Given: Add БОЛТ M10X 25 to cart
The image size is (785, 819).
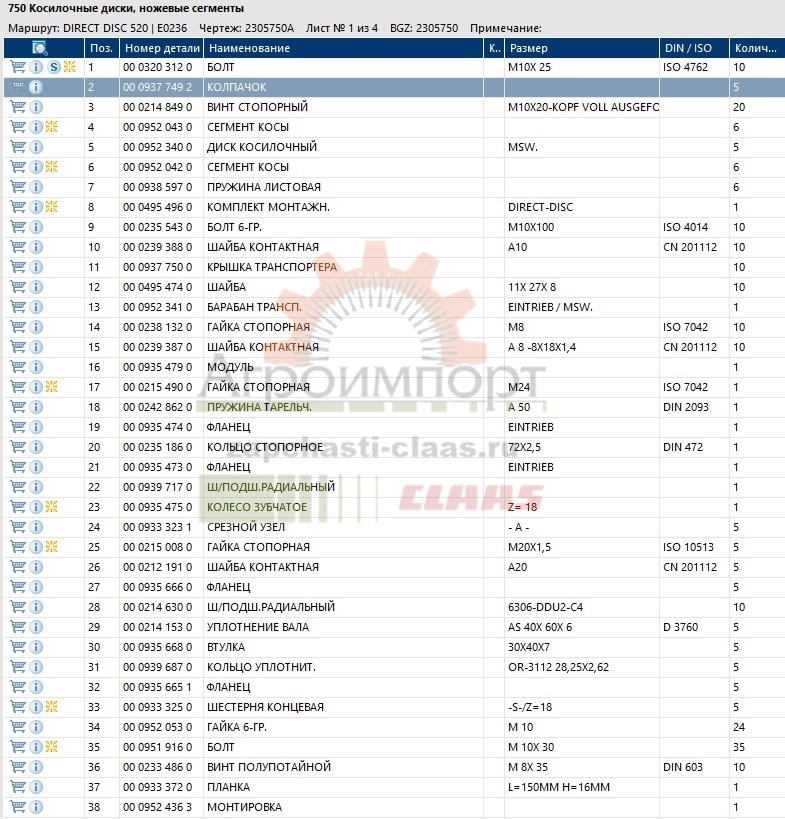Looking at the screenshot, I should [x=18, y=67].
